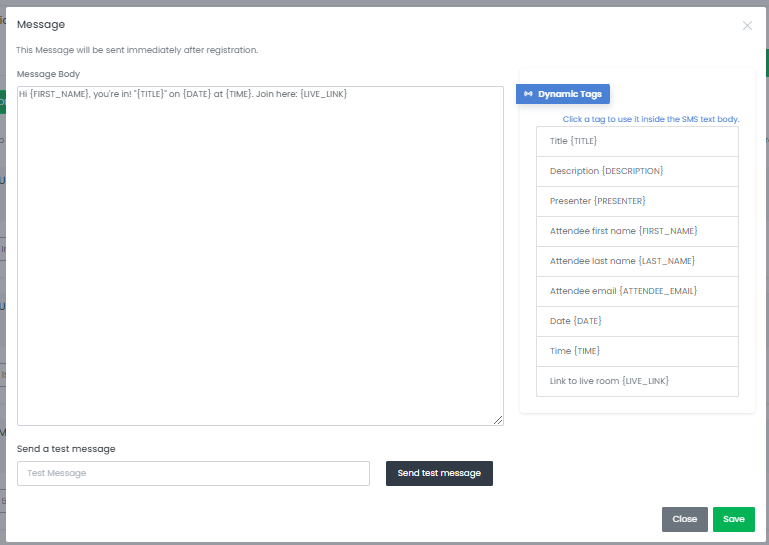Image resolution: width=769 pixels, height=545 pixels.
Task: Save the message with the green Save button
Action: tap(733, 519)
